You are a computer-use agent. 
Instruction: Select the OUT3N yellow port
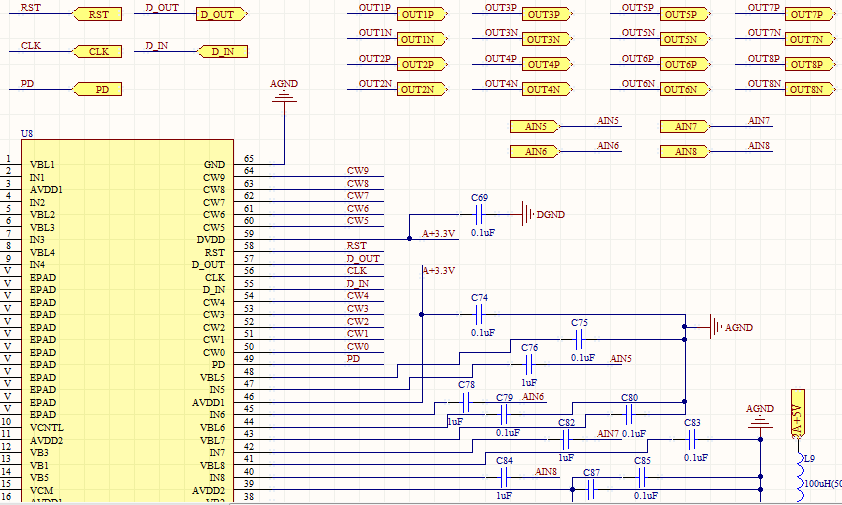coord(547,39)
